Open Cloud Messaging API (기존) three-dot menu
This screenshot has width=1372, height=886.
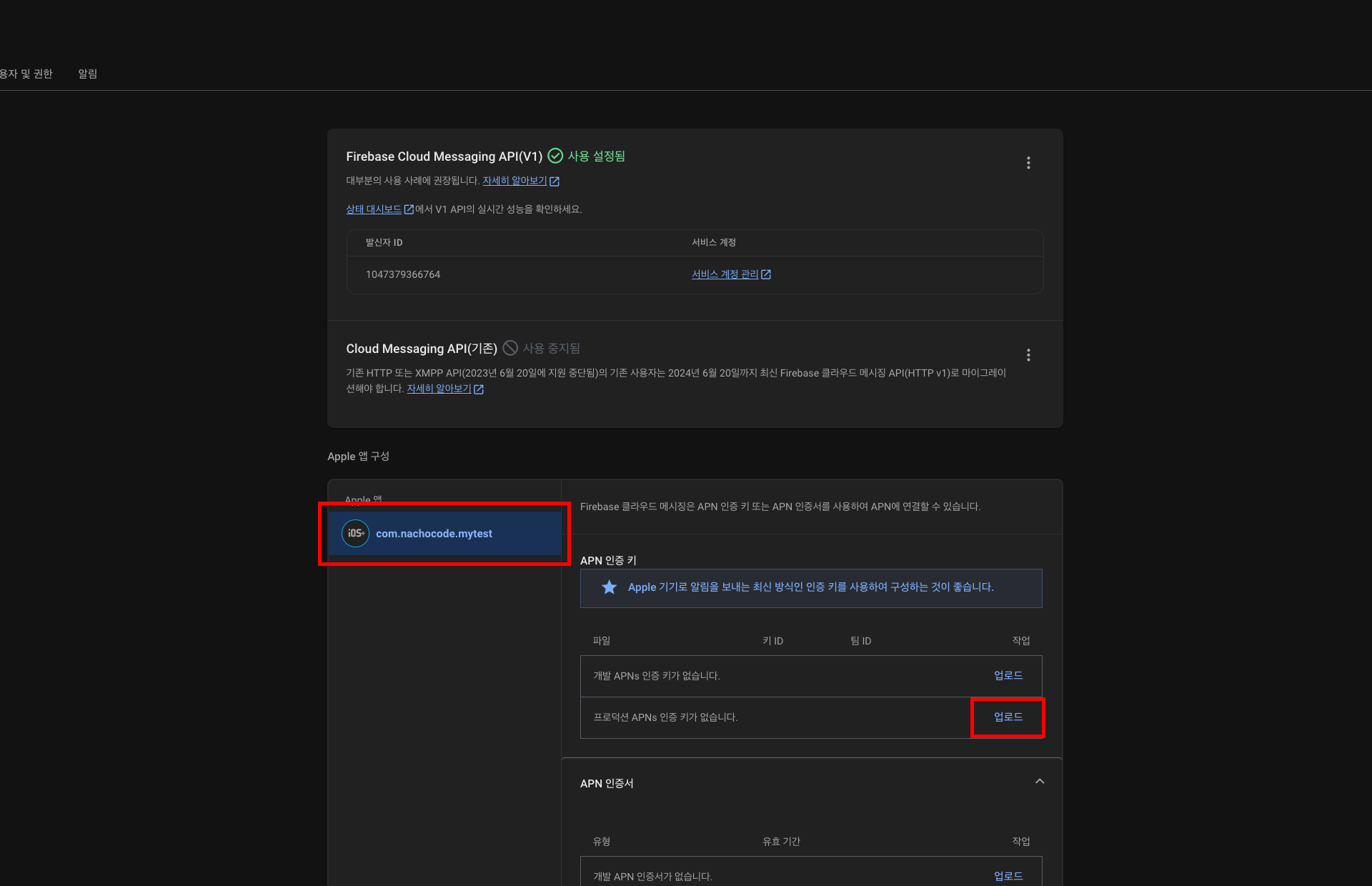pos(1028,355)
